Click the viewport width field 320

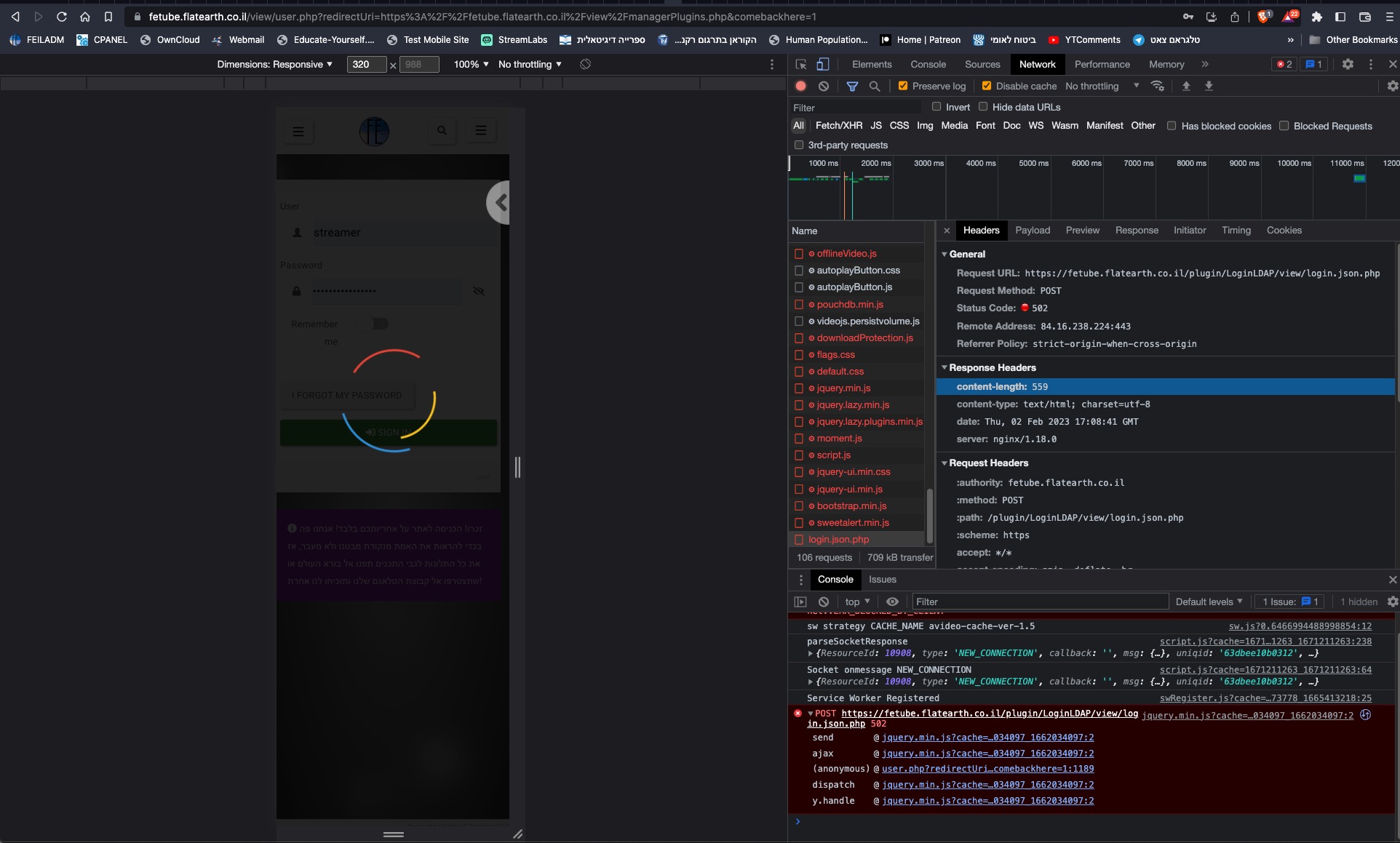366,64
